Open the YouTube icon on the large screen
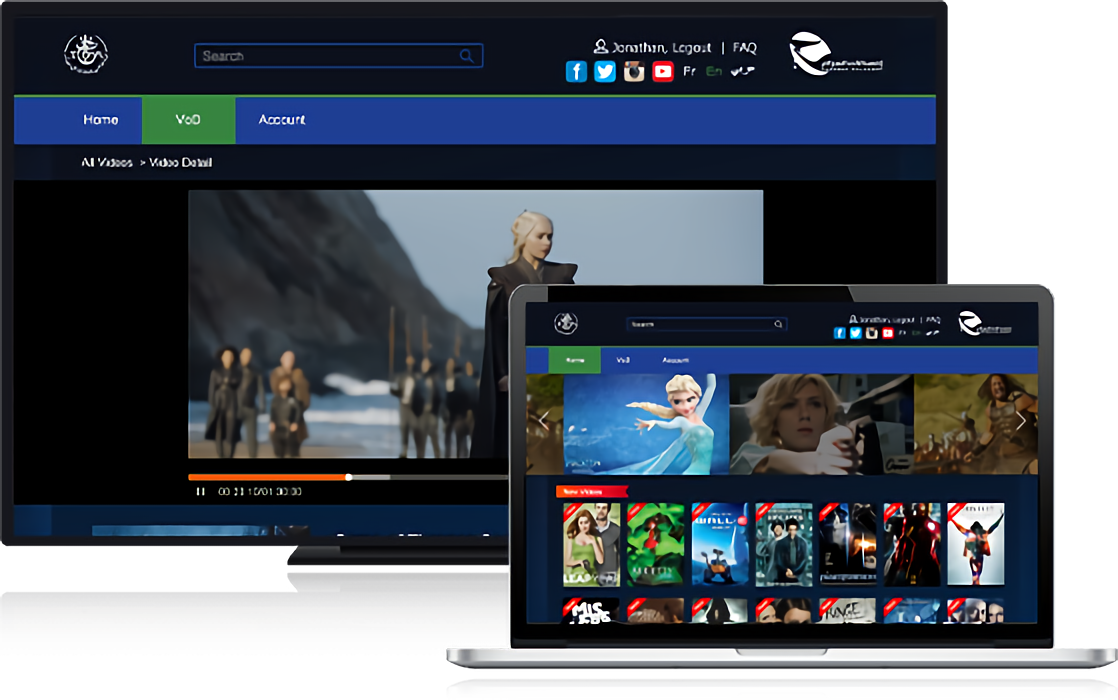This screenshot has height=700, width=1118. 662,71
